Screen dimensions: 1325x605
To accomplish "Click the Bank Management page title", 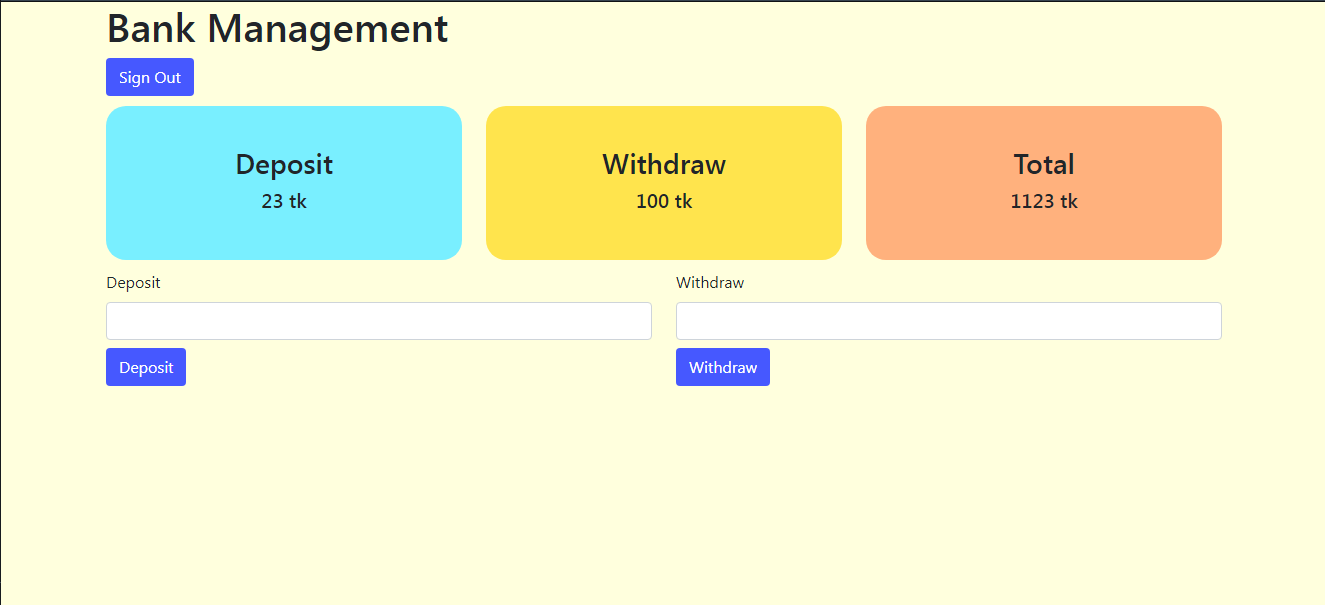I will click(277, 29).
